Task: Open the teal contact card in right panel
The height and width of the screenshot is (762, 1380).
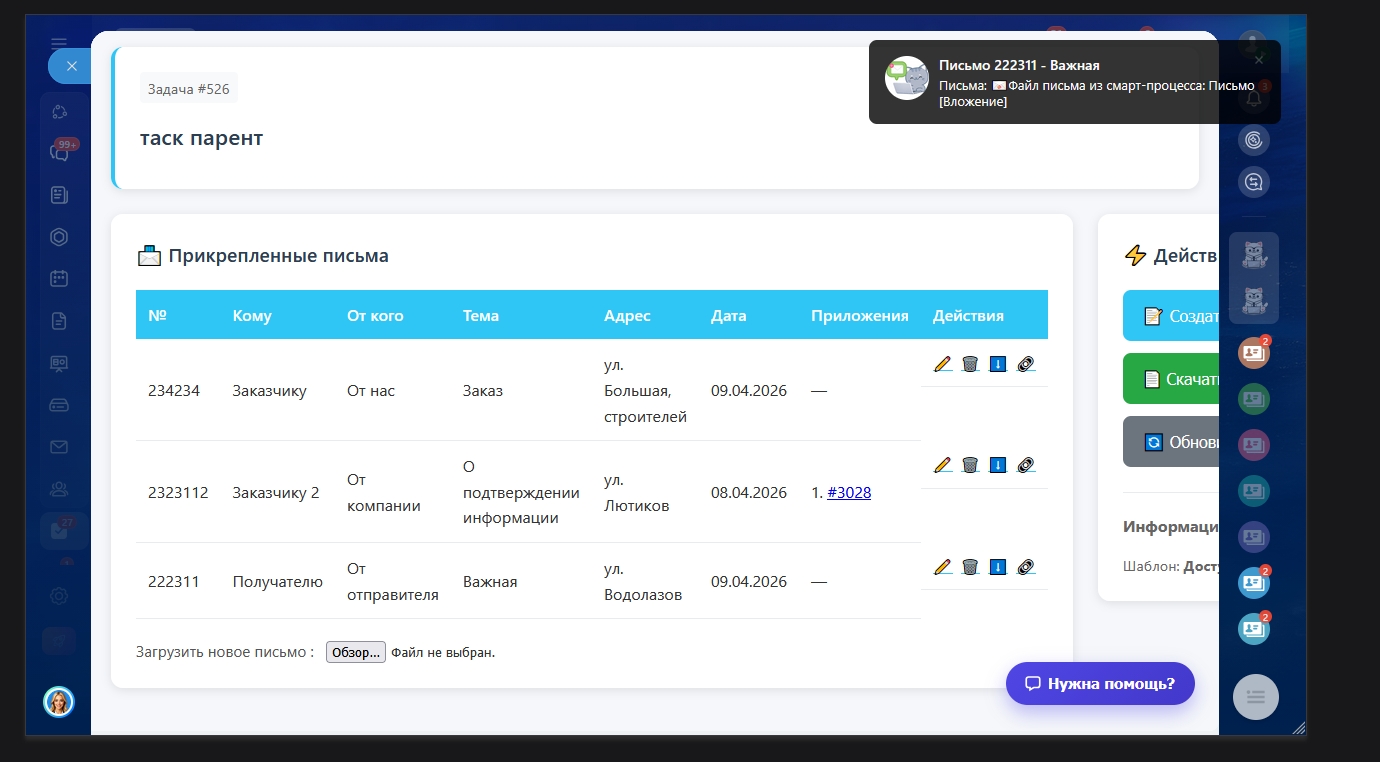Action: pos(1254,490)
